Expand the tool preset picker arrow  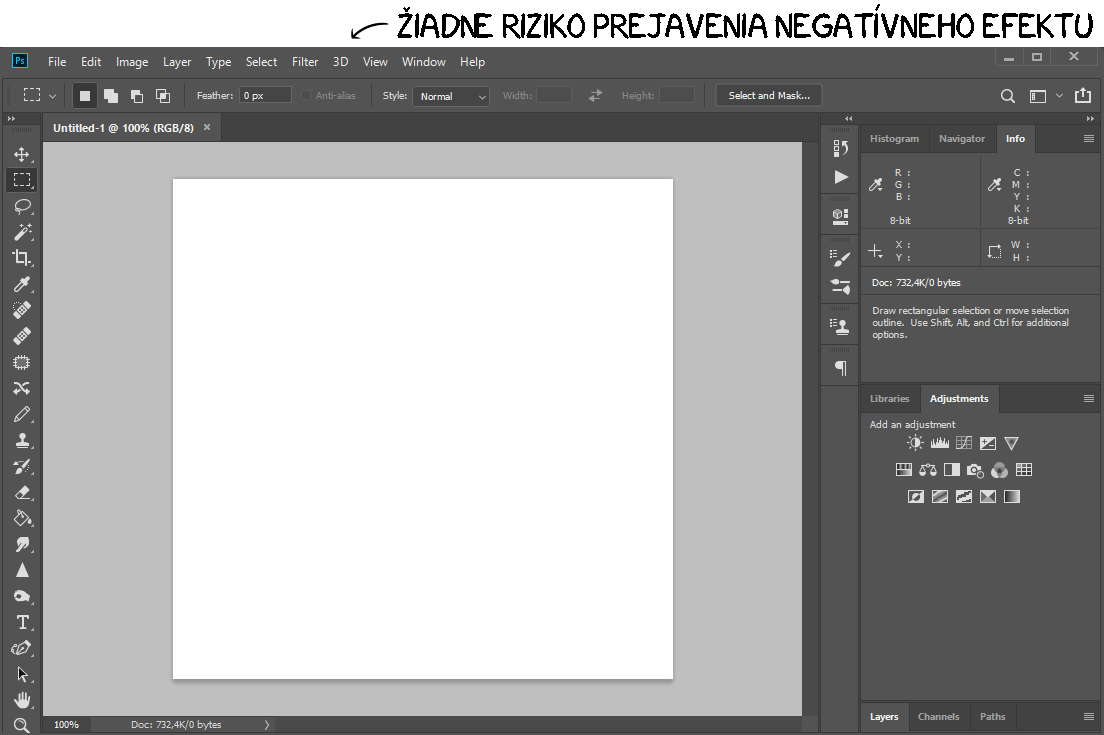tap(52, 96)
